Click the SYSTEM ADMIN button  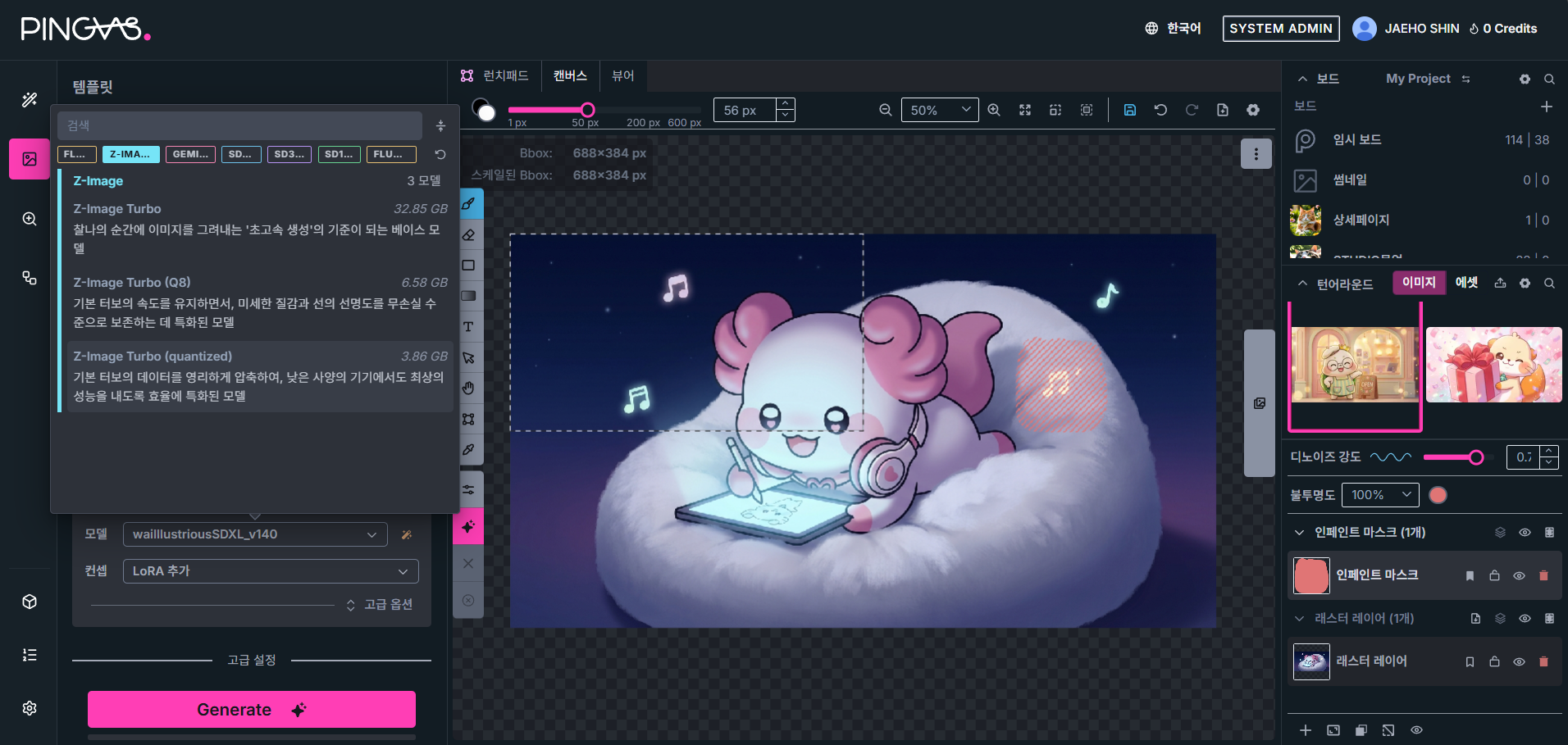coord(1281,29)
